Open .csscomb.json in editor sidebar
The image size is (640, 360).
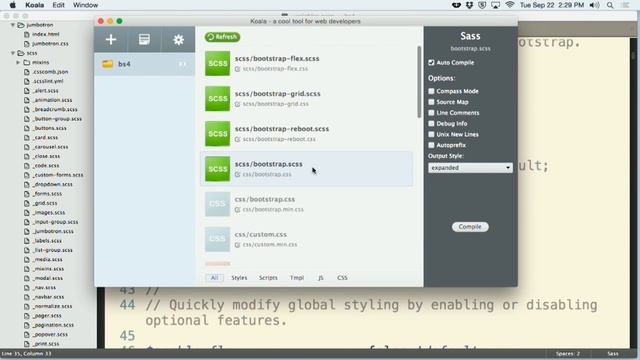50,72
